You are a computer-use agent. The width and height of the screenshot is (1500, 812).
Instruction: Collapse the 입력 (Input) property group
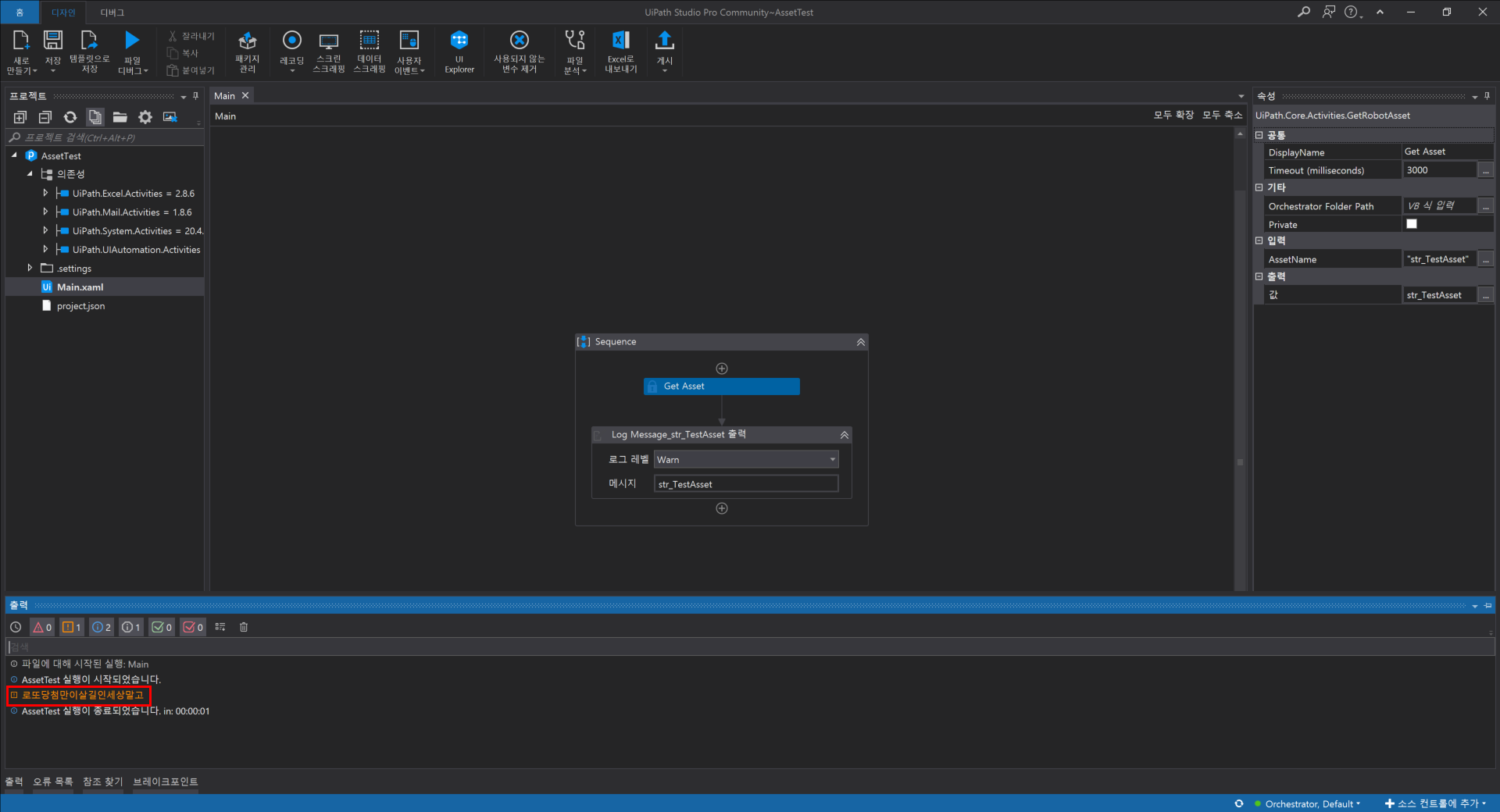(1259, 240)
